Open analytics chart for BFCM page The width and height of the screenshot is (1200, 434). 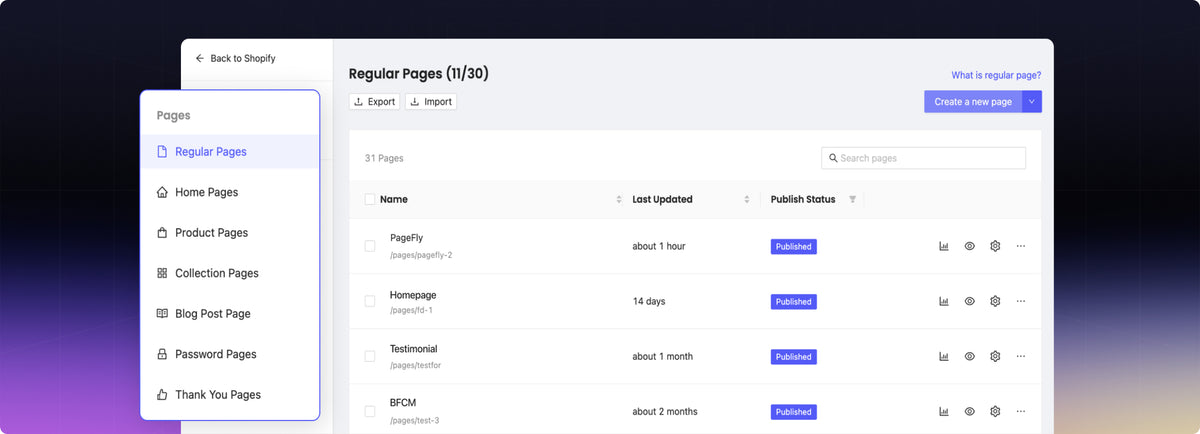(943, 411)
